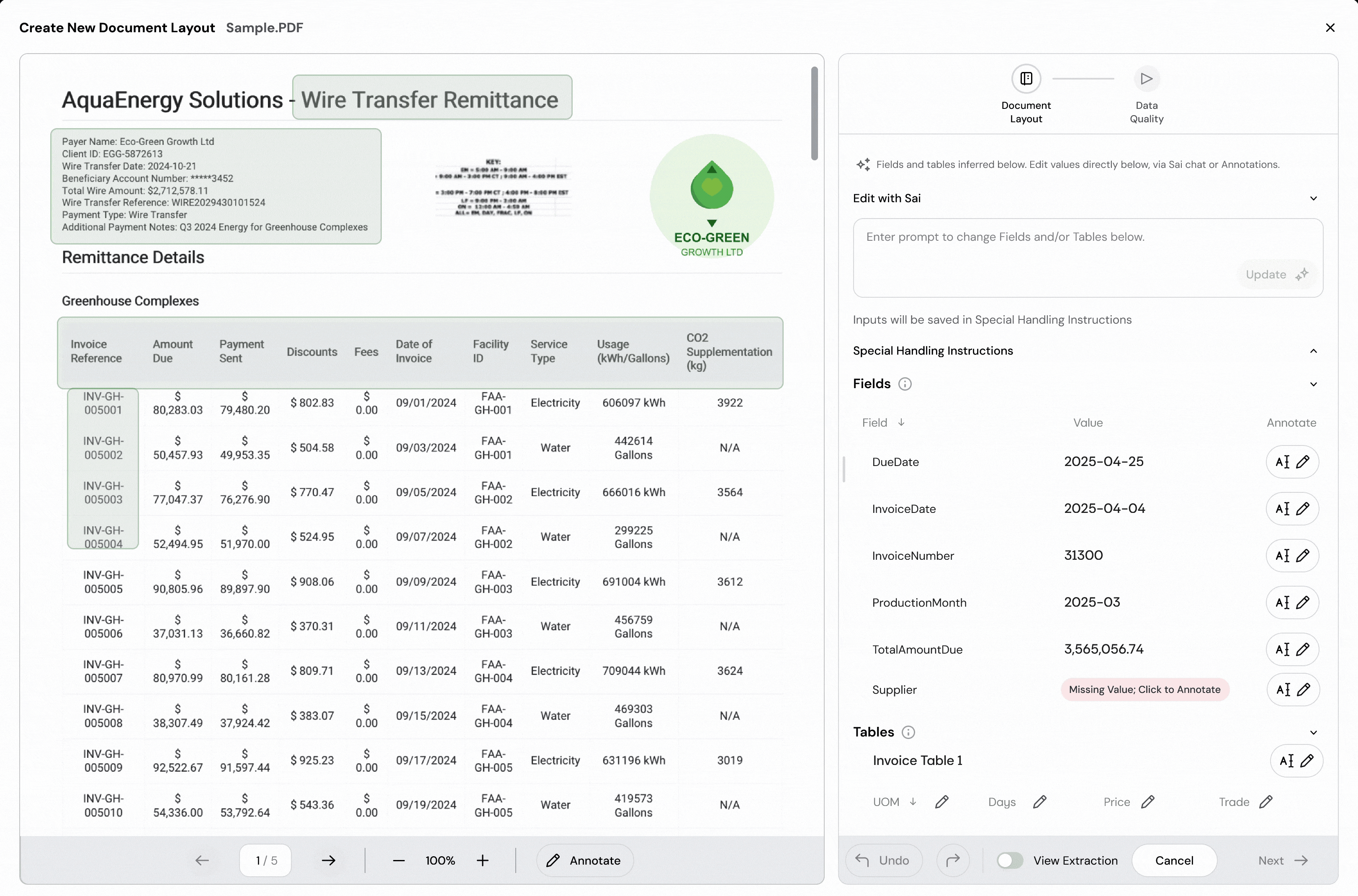Switch to the Data Quality step
Screen dimensions: 1358x896
(1146, 79)
